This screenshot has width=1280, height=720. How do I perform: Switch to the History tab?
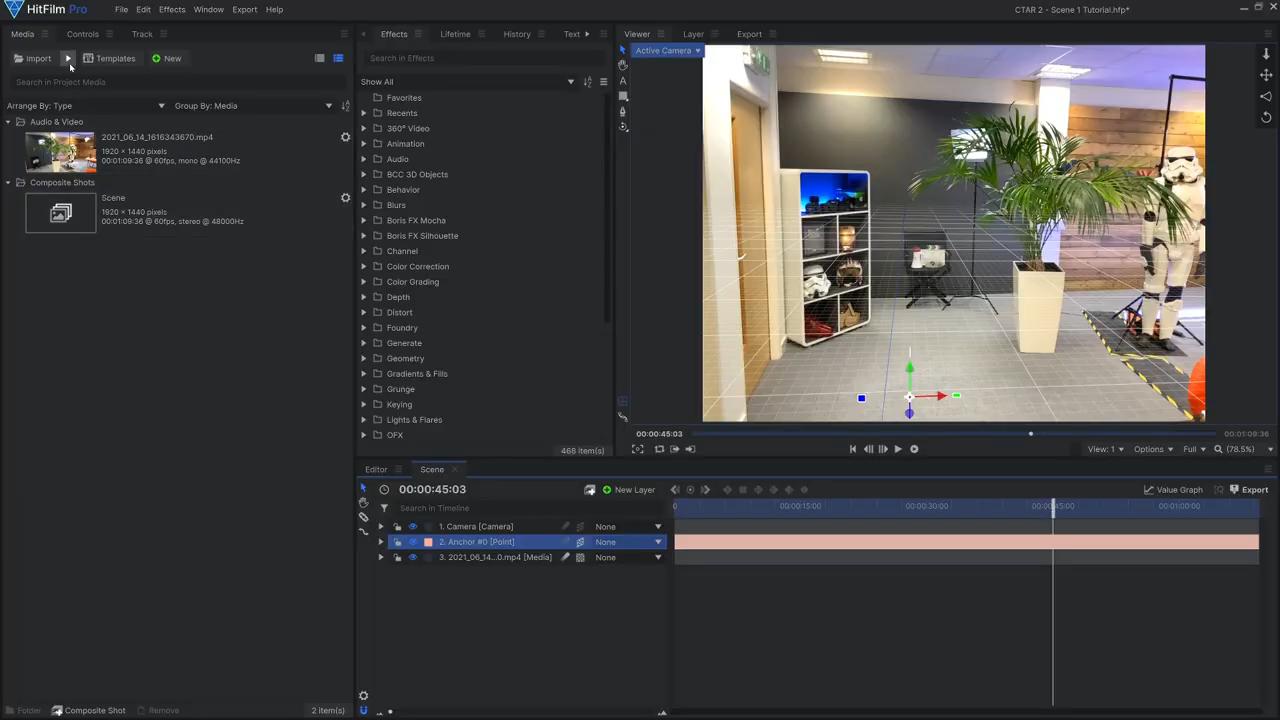[x=517, y=34]
